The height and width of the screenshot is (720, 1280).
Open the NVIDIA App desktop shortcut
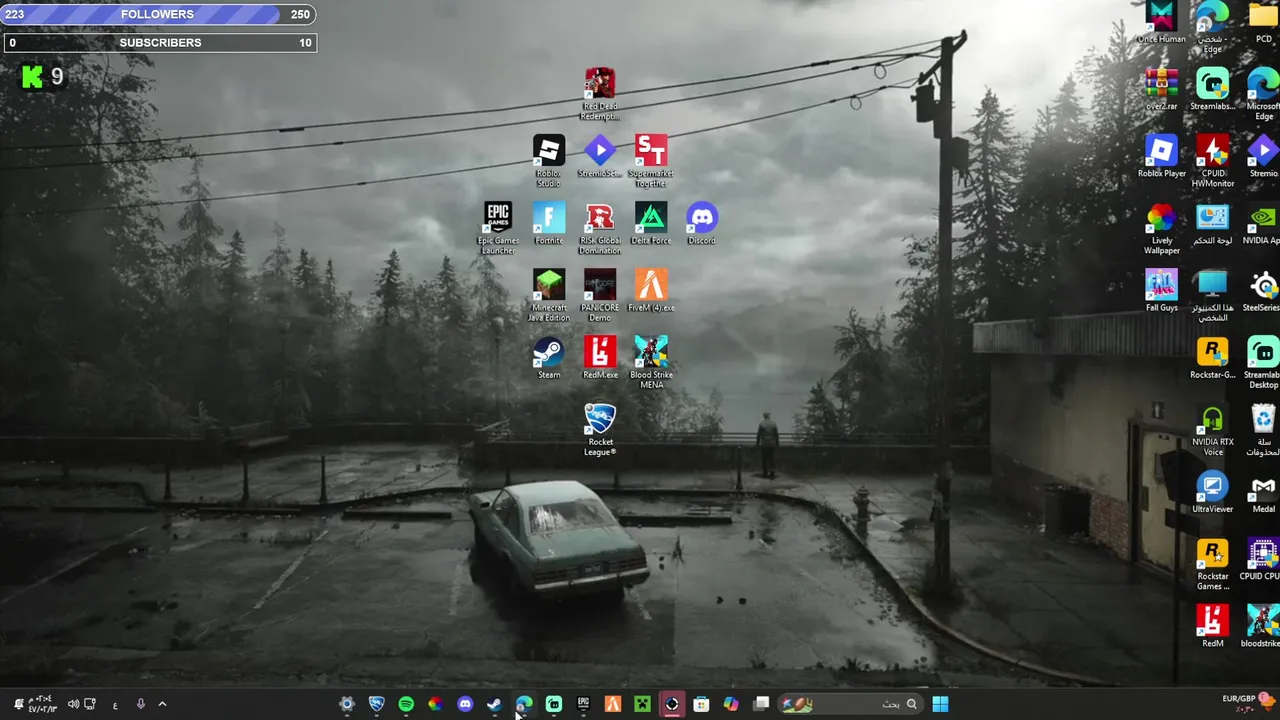coord(1262,224)
